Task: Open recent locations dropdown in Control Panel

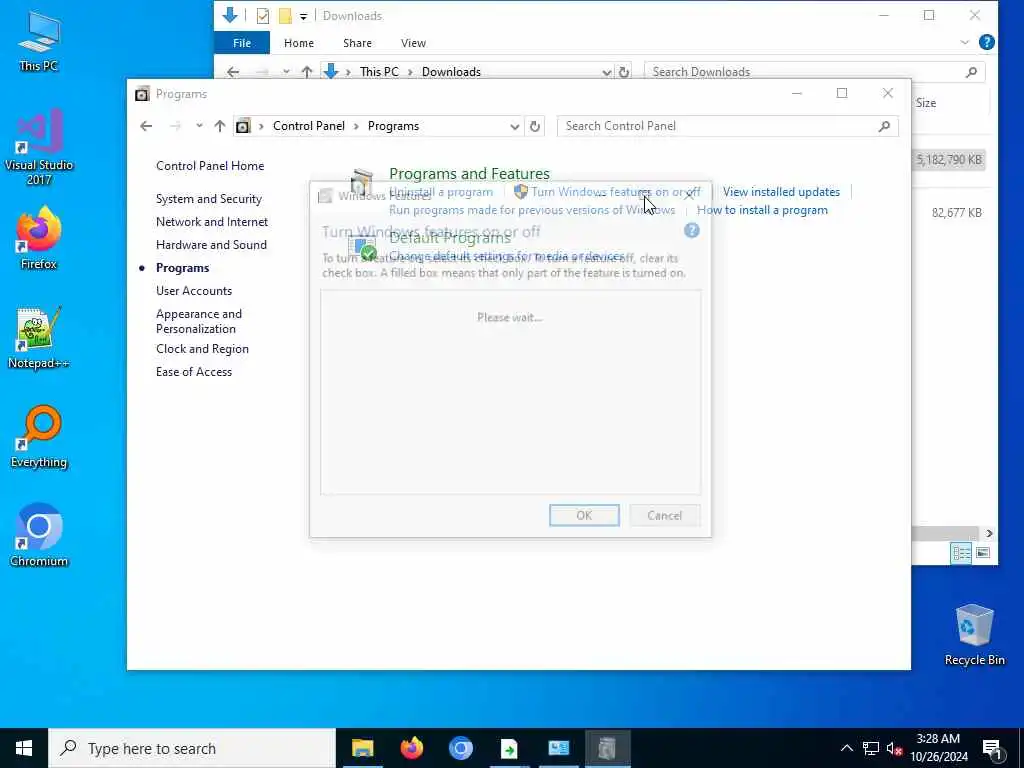Action: [199, 126]
